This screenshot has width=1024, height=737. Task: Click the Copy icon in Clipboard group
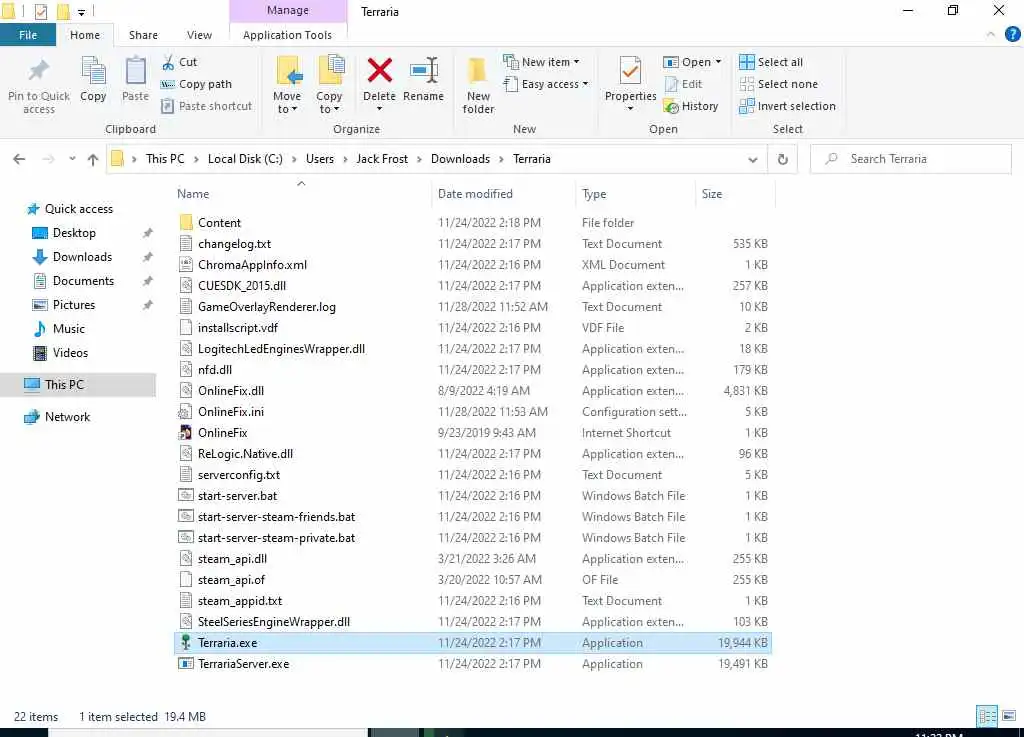(93, 71)
